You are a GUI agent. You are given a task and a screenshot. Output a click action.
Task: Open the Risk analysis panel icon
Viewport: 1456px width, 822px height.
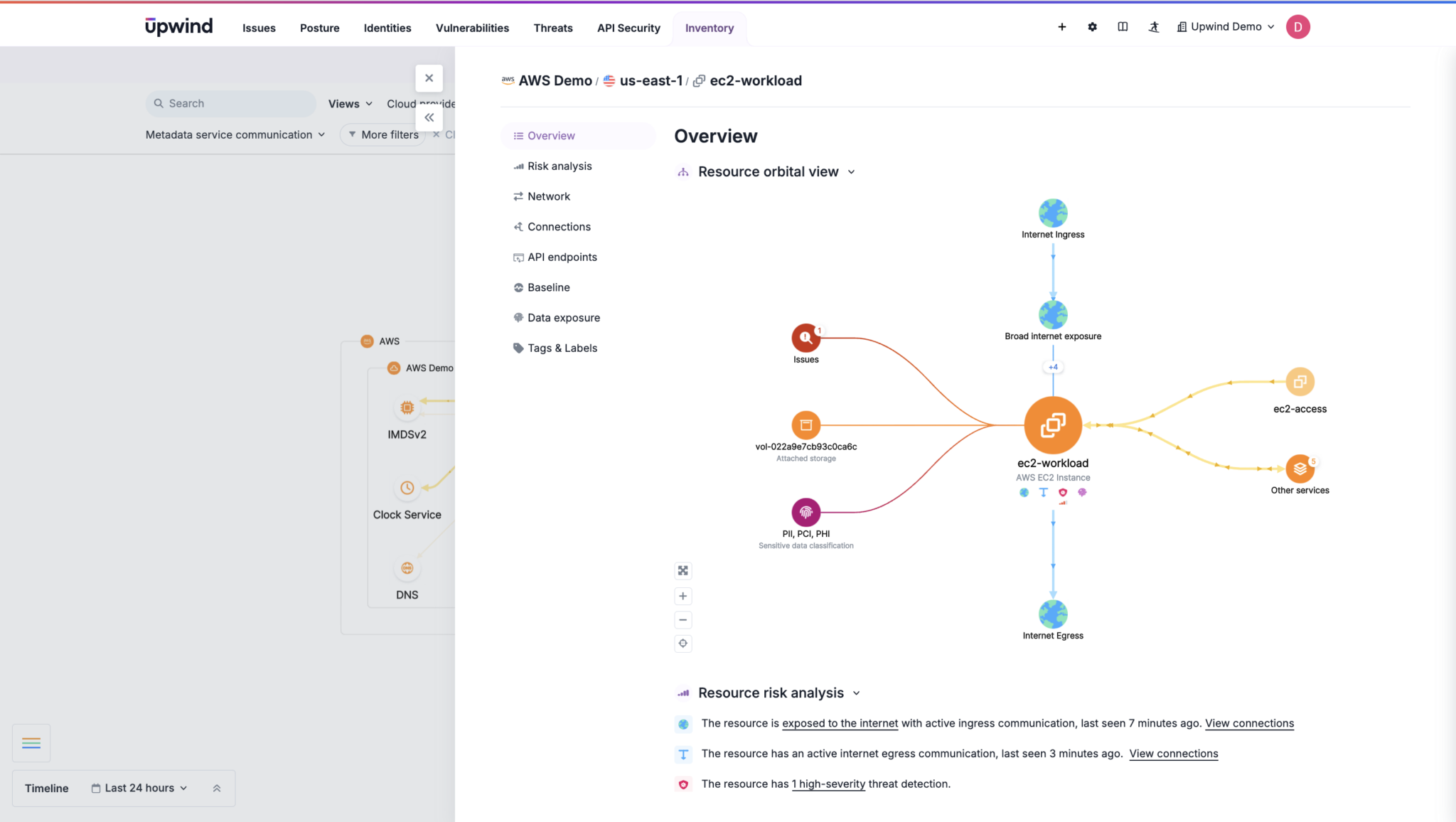click(x=518, y=166)
